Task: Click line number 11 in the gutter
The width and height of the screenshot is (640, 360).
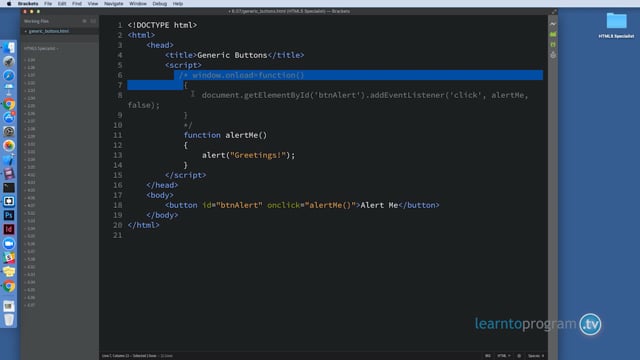Action: pyautogui.click(x=118, y=135)
